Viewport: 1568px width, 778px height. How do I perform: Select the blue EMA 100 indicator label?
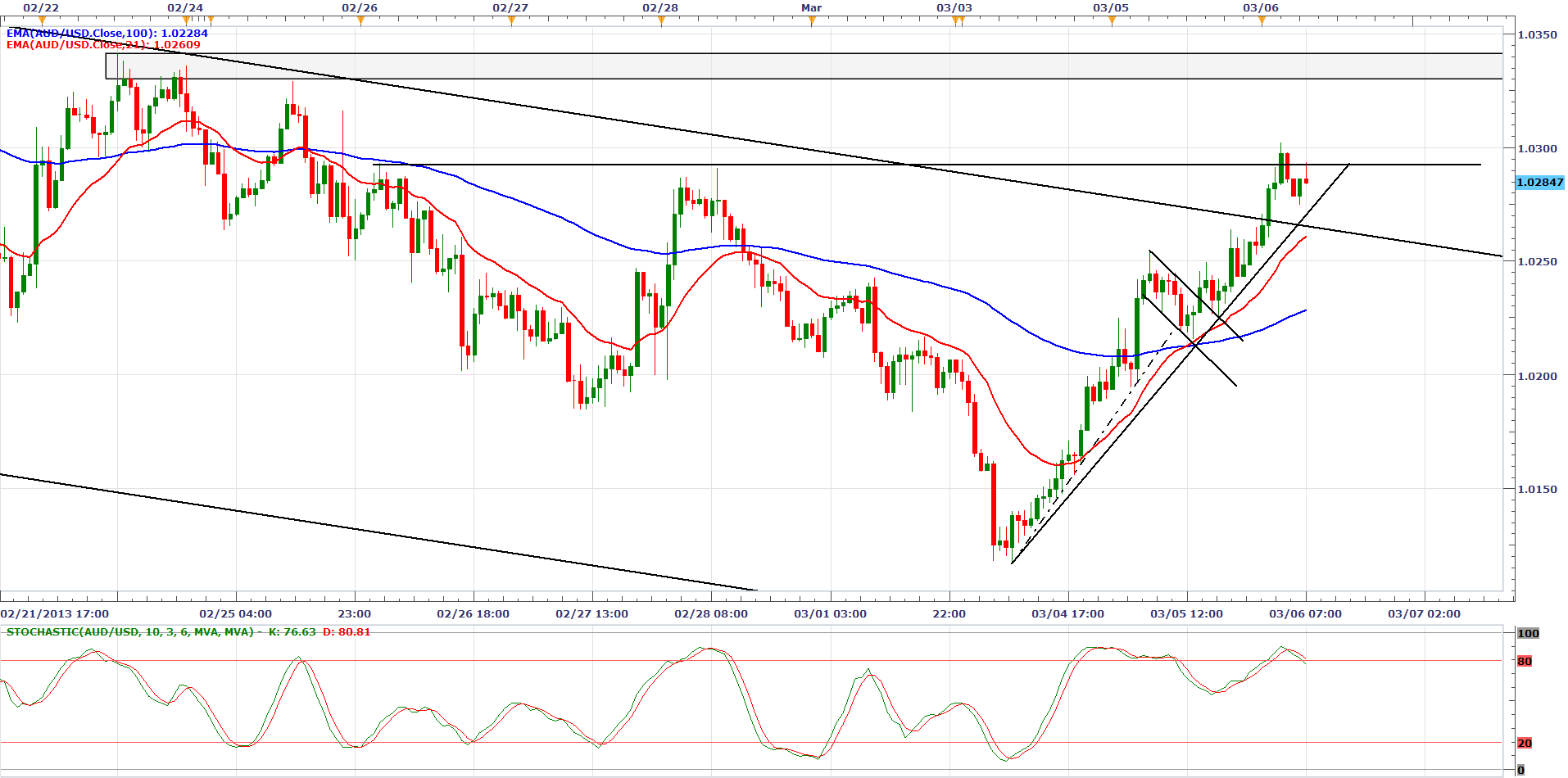coord(106,34)
